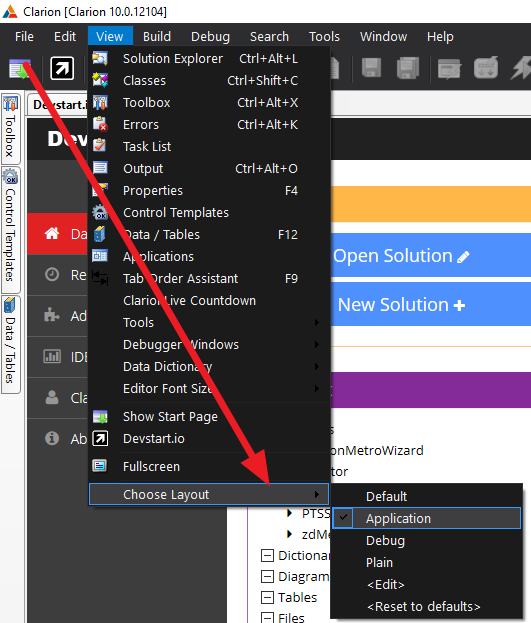Click the home icon in the red sidebar item
Image resolution: width=531 pixels, height=623 pixels.
[52, 234]
